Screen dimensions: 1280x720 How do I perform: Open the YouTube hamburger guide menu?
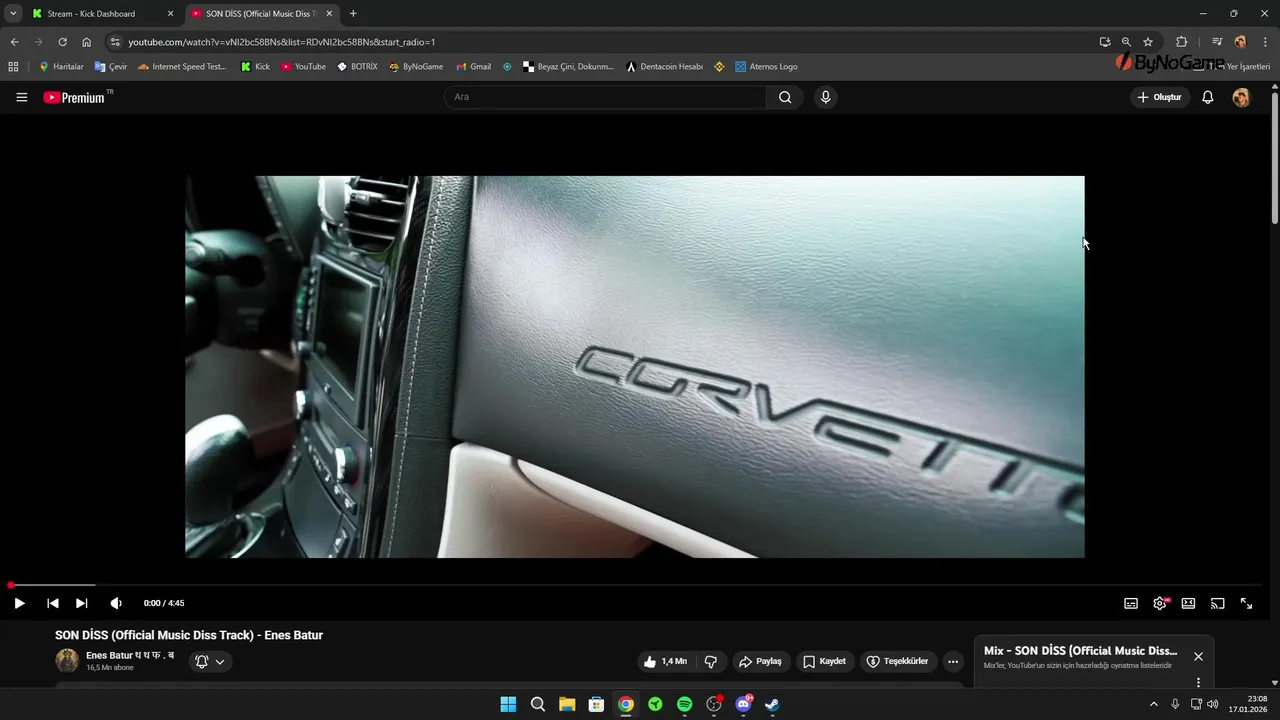pos(22,97)
